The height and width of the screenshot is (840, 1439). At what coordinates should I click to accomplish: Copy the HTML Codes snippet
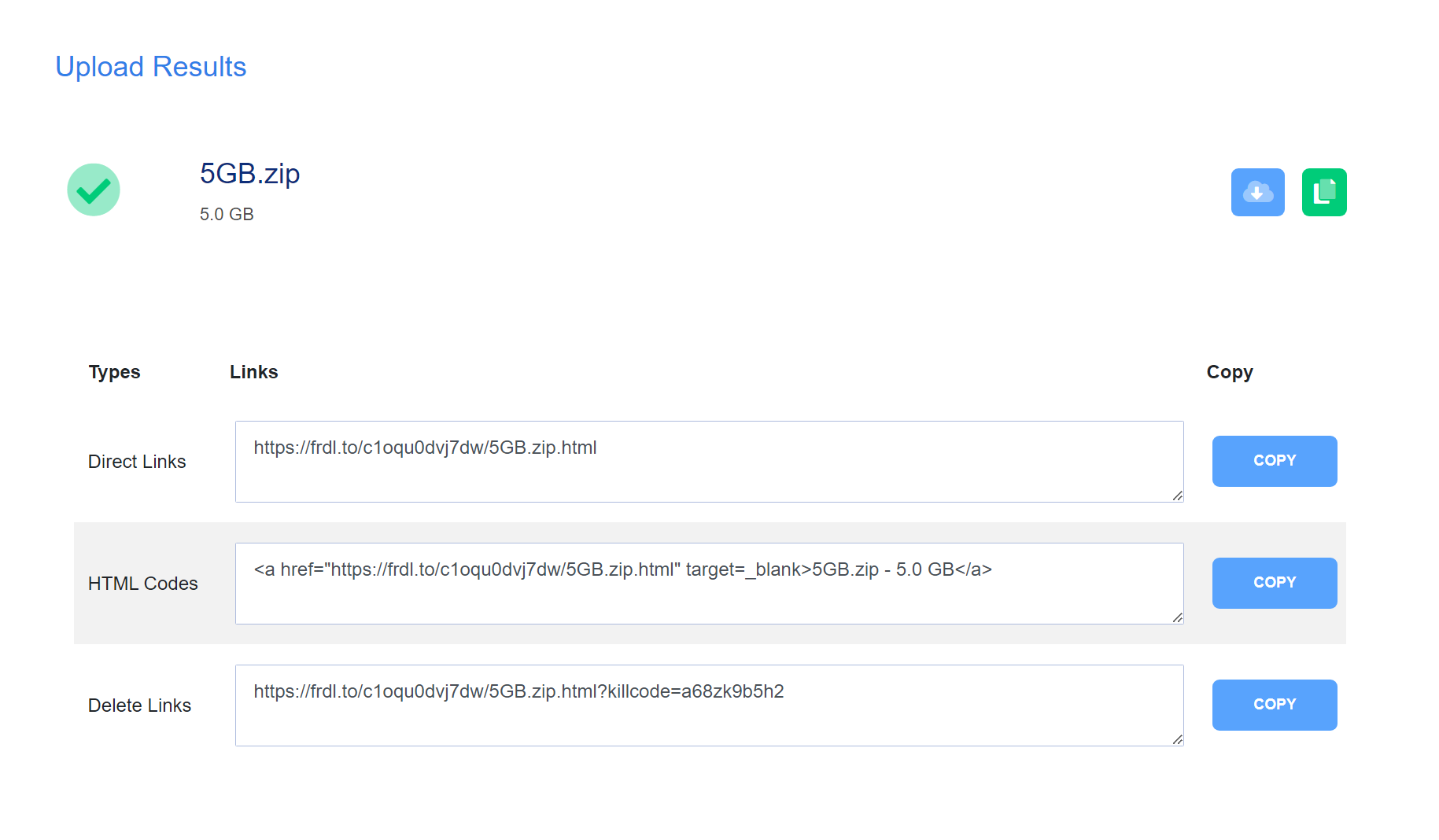click(1274, 583)
